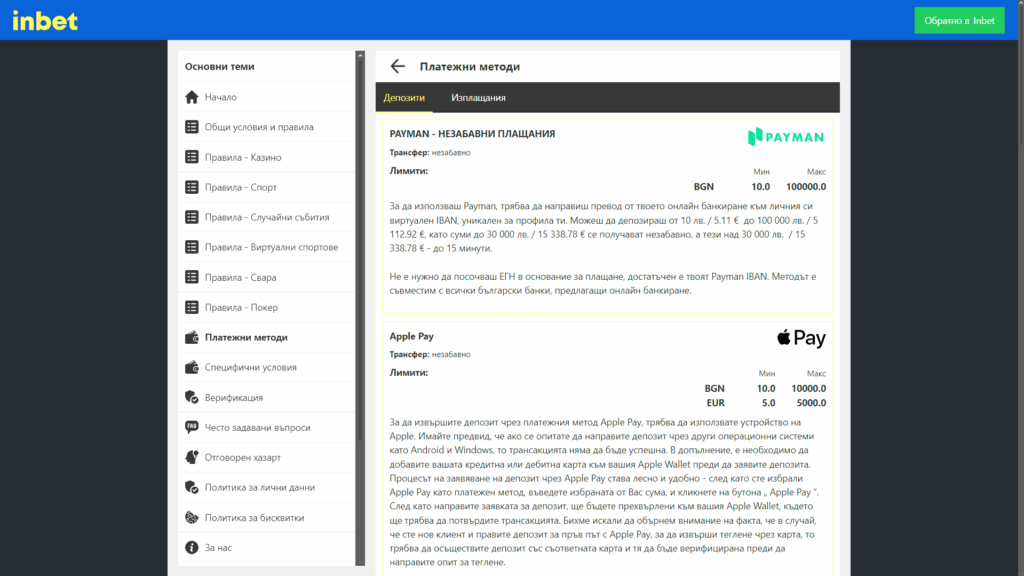Viewport: 1024px width, 576px height.
Task: Click the info icon beside За нас
Action: click(x=192, y=548)
